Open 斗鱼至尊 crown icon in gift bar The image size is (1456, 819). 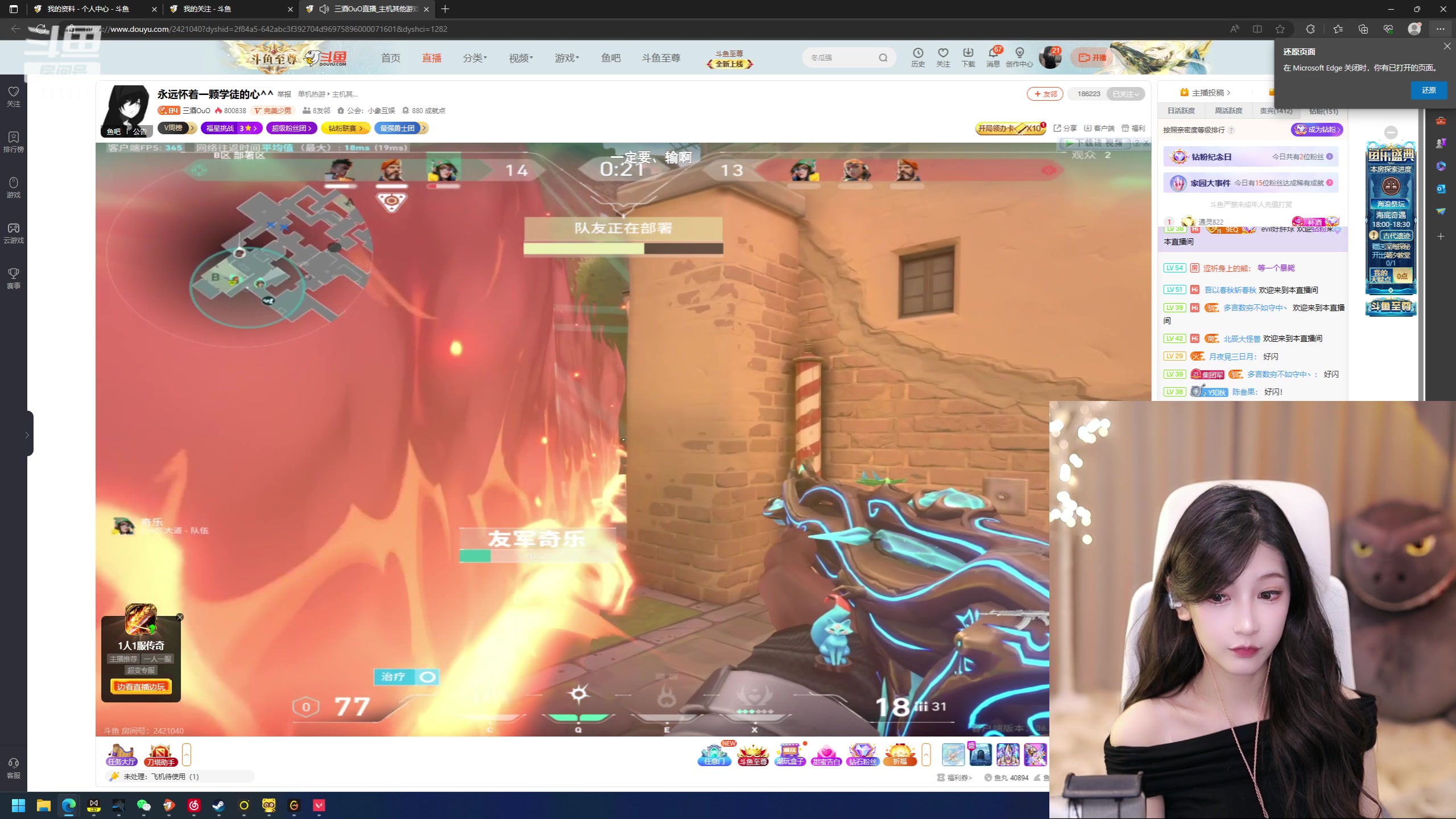(753, 755)
